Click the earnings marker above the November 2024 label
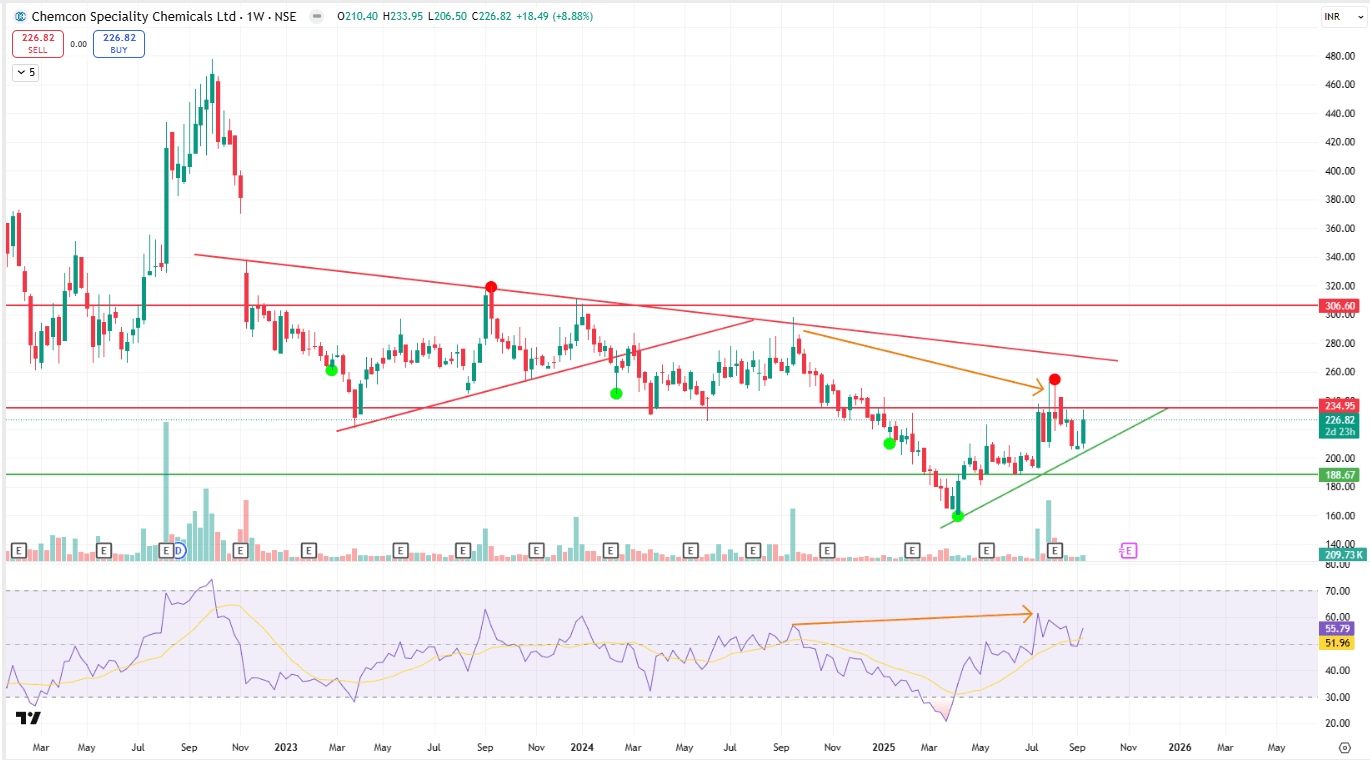This screenshot has height=760, width=1370. (x=827, y=550)
